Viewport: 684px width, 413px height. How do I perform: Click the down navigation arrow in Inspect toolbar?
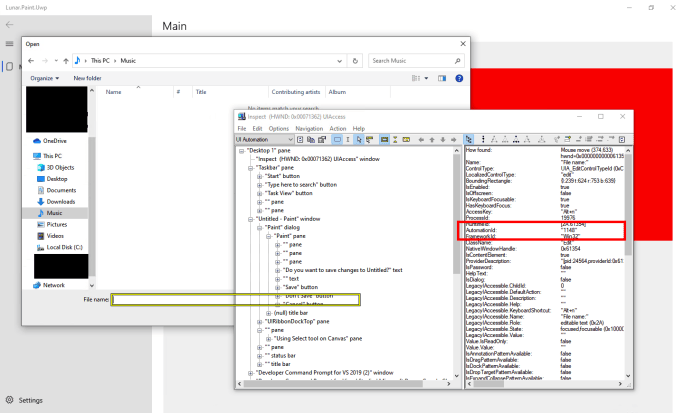443,140
